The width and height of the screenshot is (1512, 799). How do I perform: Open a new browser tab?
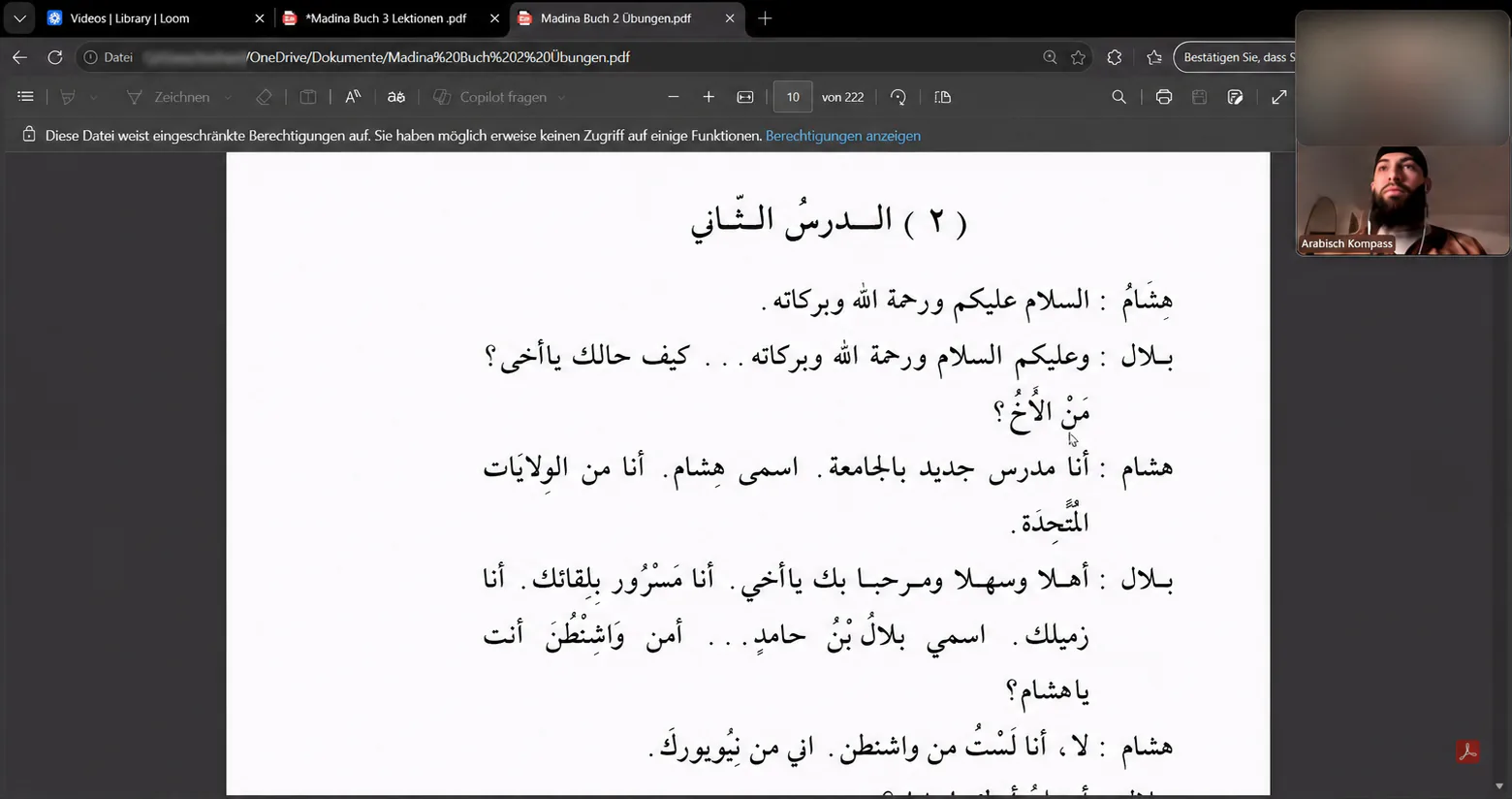(765, 18)
